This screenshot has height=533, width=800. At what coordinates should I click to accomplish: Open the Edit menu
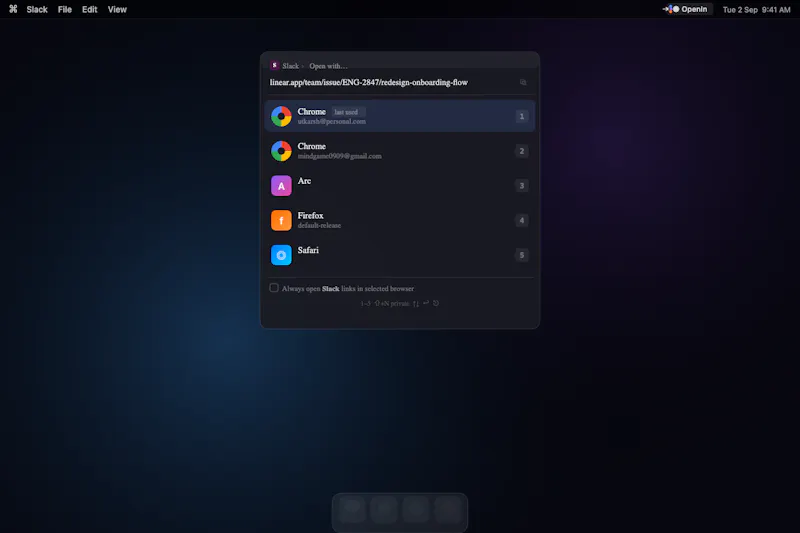[90, 9]
